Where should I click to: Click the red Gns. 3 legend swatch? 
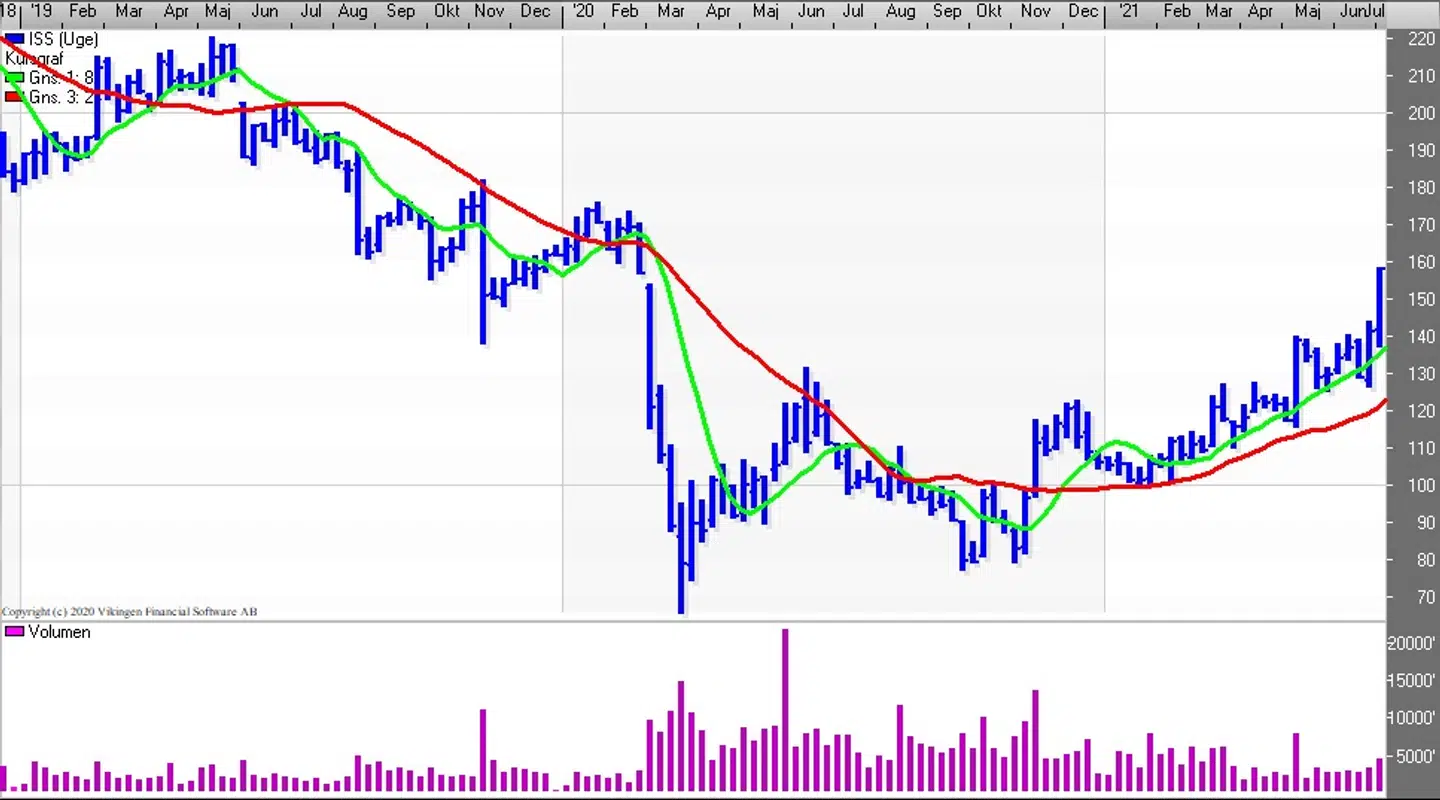(14, 97)
